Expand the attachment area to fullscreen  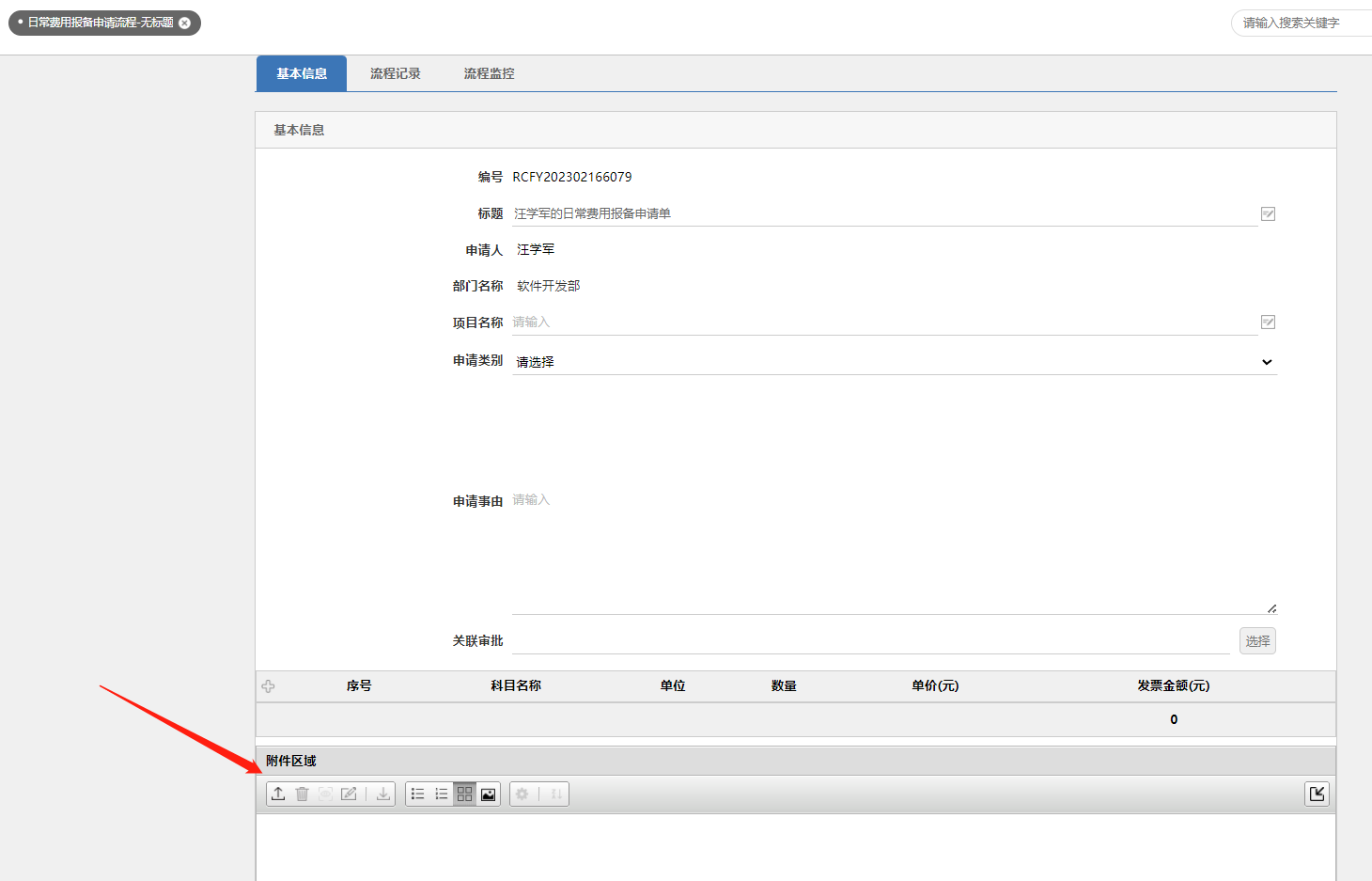[1317, 794]
